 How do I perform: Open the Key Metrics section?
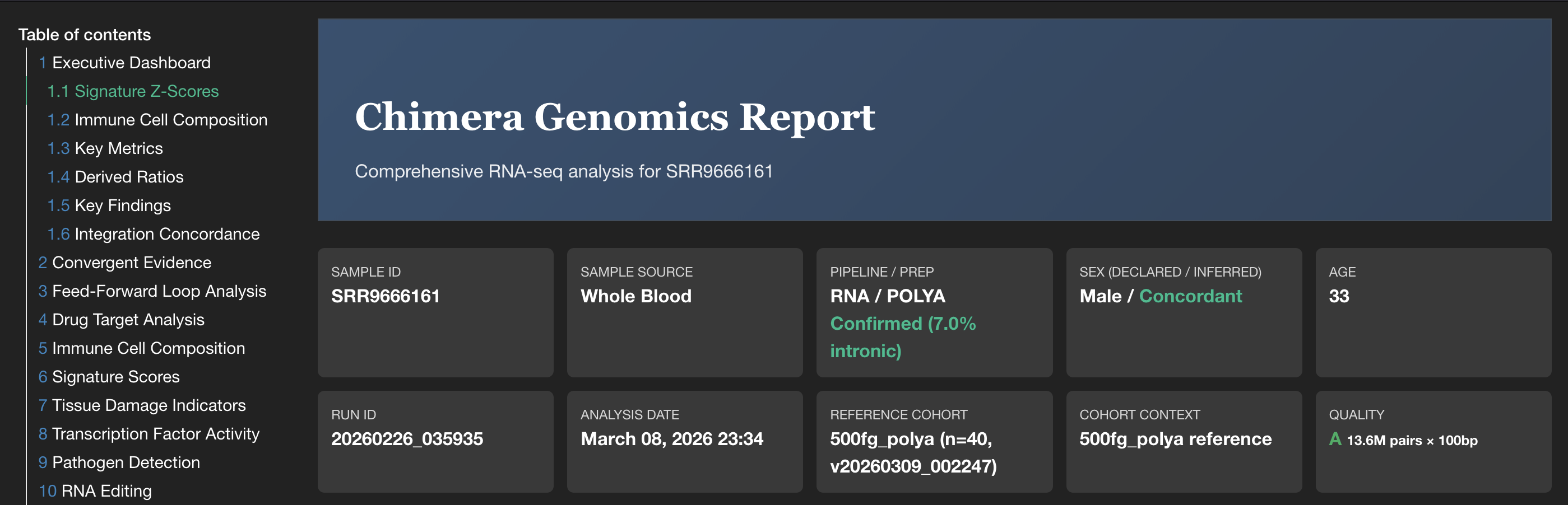tap(119, 148)
